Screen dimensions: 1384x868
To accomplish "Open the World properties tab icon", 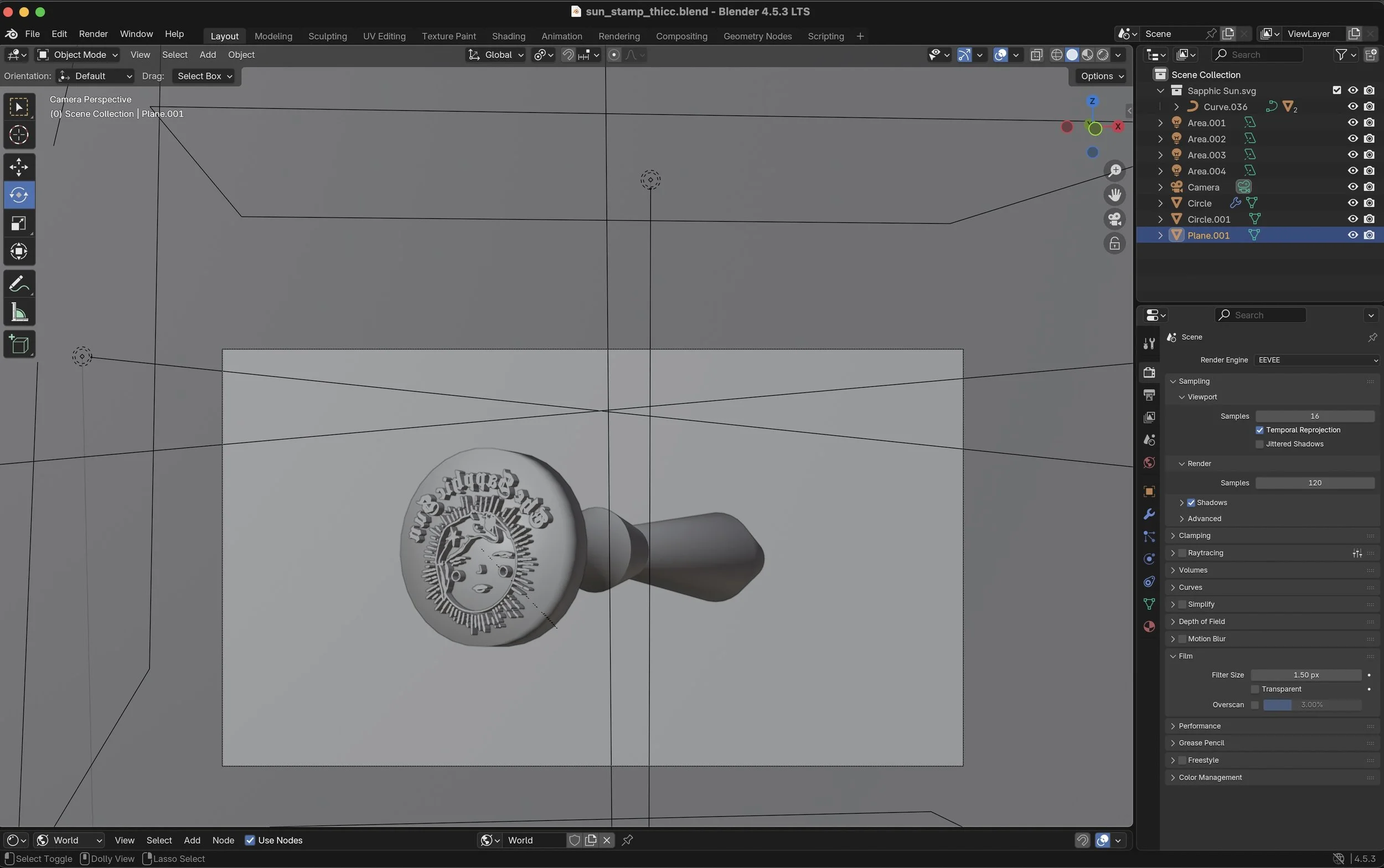I will [1149, 463].
